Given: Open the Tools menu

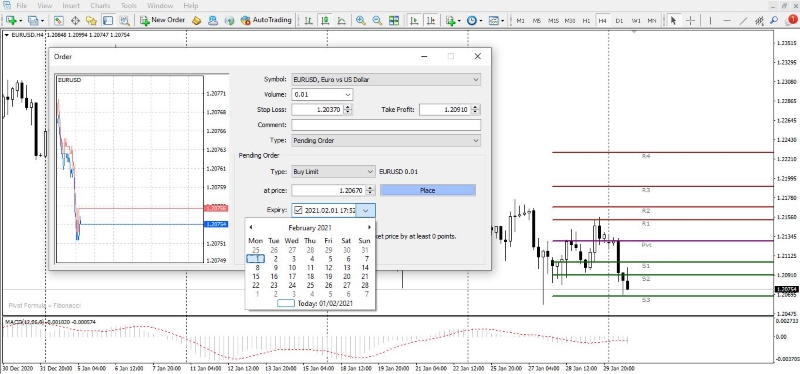Looking at the screenshot, I should (x=129, y=6).
